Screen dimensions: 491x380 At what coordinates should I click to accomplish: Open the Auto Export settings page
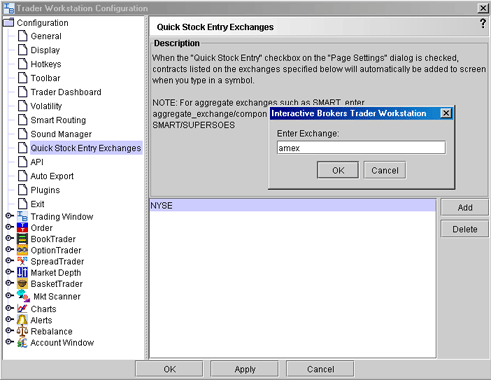pyautogui.click(x=52, y=176)
